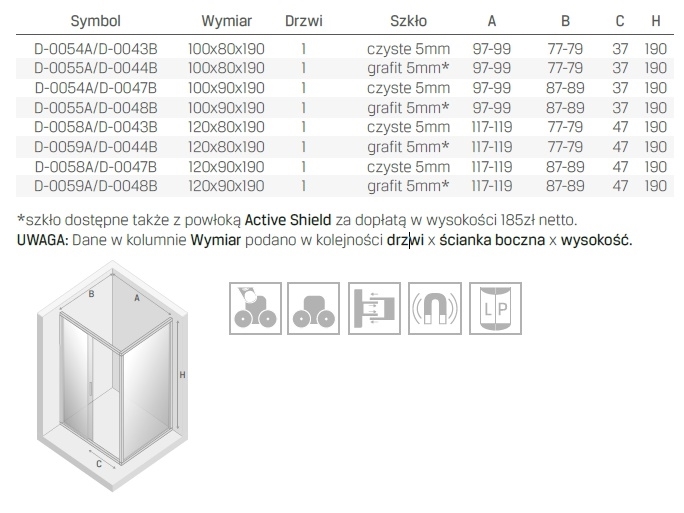Select symbol D-0054A/D-0047B
Screen dimensions: 684x513
click(96, 88)
